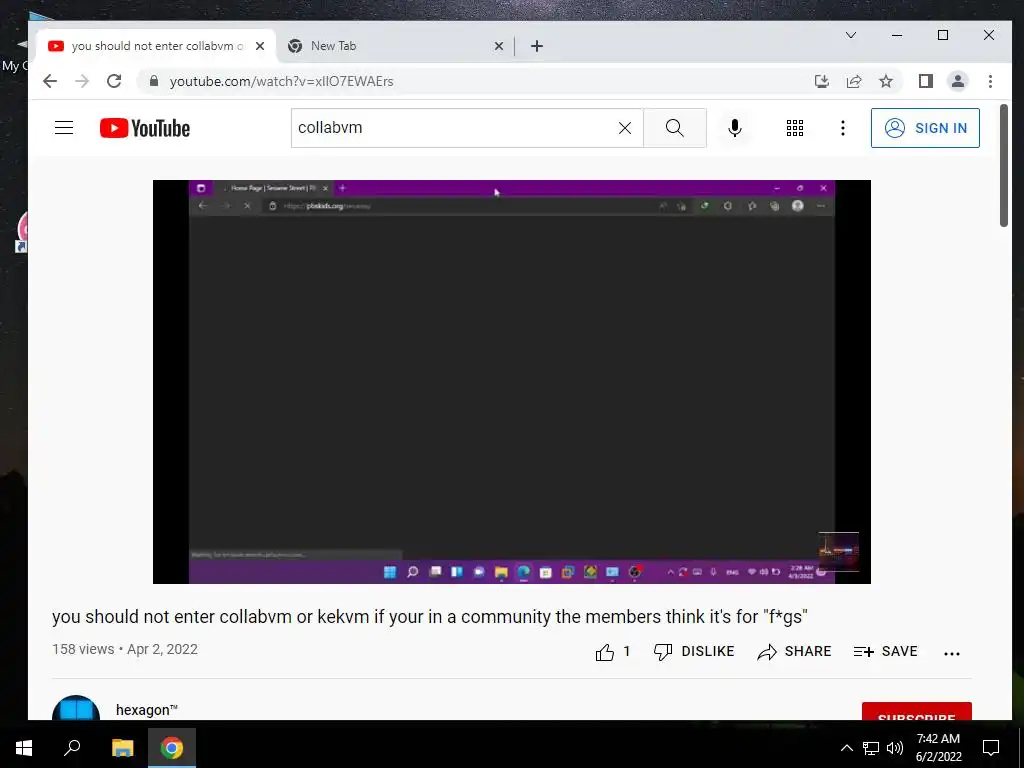Reload the YouTube page
Image resolution: width=1024 pixels, height=768 pixels.
114,81
